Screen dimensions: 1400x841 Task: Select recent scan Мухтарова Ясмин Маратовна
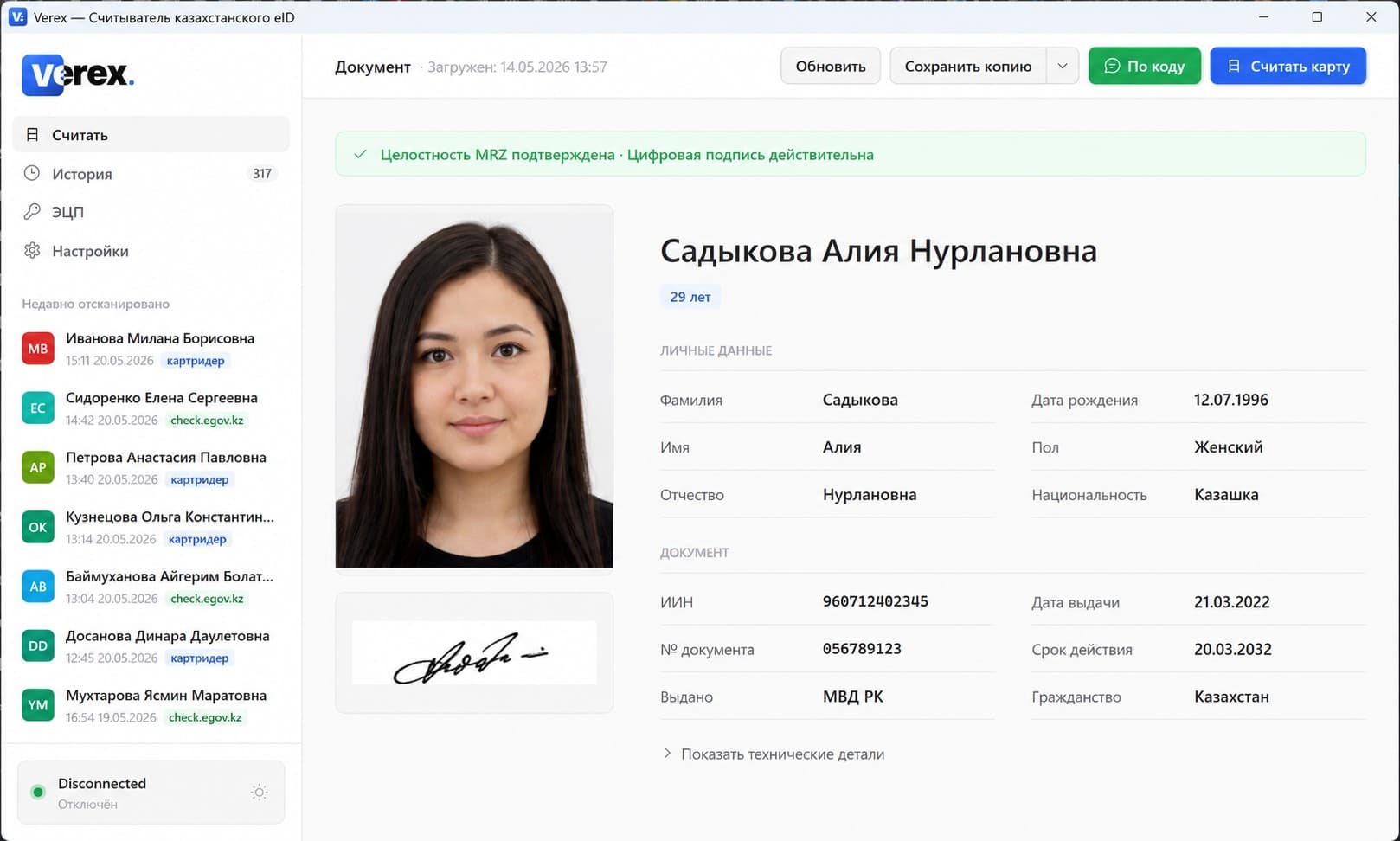pos(151,705)
